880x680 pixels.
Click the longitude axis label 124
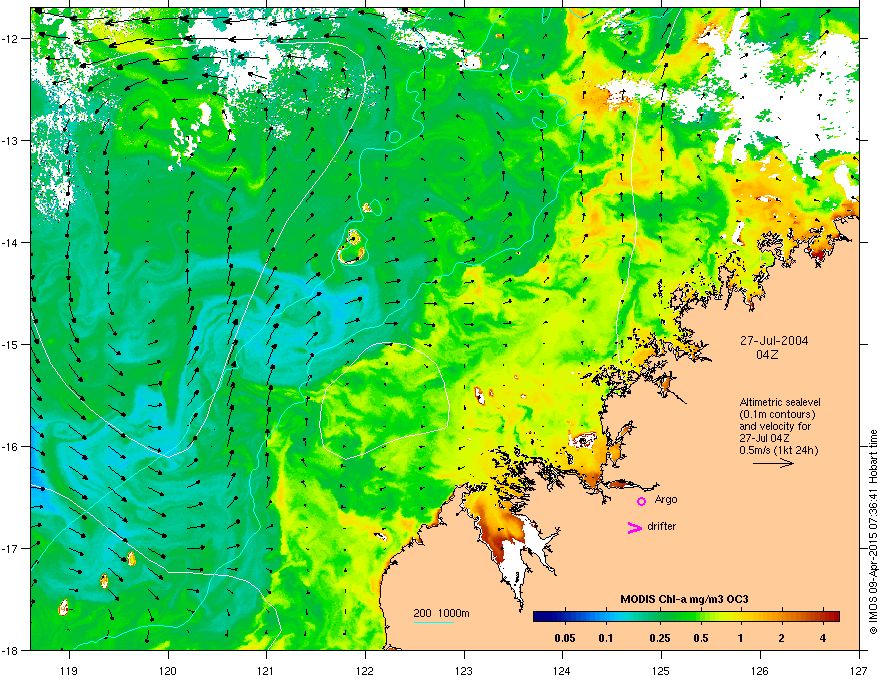[562, 670]
